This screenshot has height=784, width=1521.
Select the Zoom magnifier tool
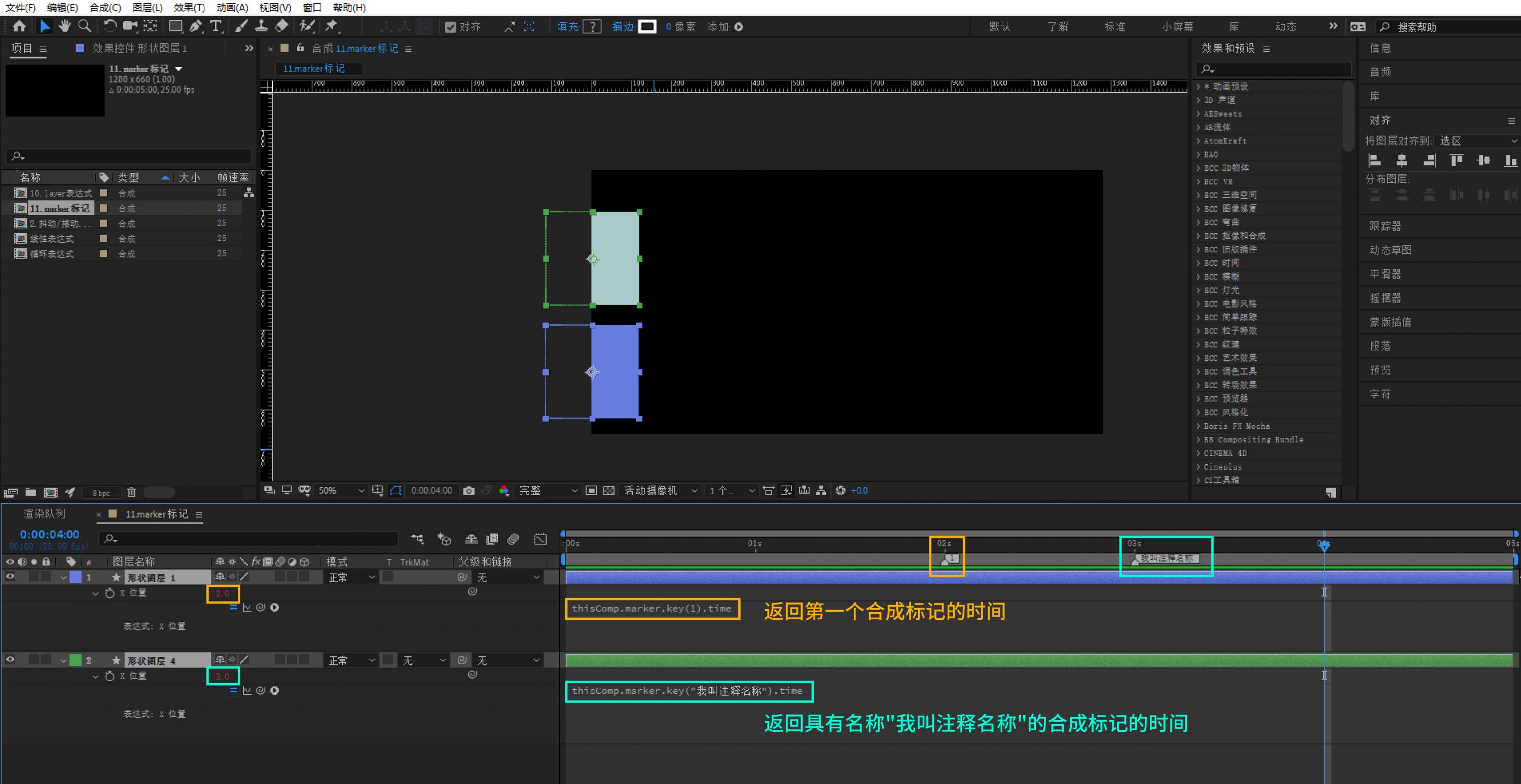point(85,26)
